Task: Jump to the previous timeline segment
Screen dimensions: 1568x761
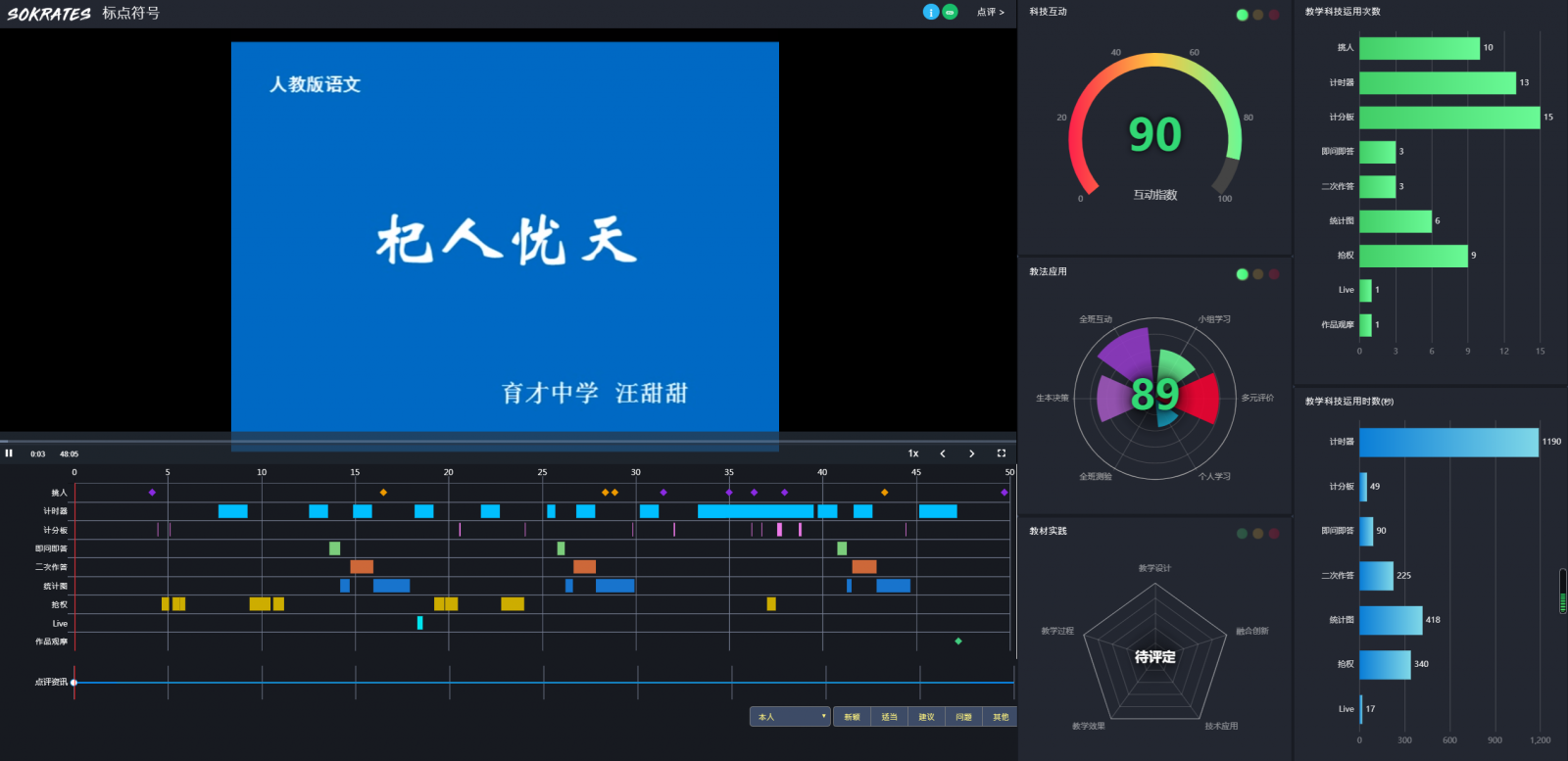Action: point(943,453)
